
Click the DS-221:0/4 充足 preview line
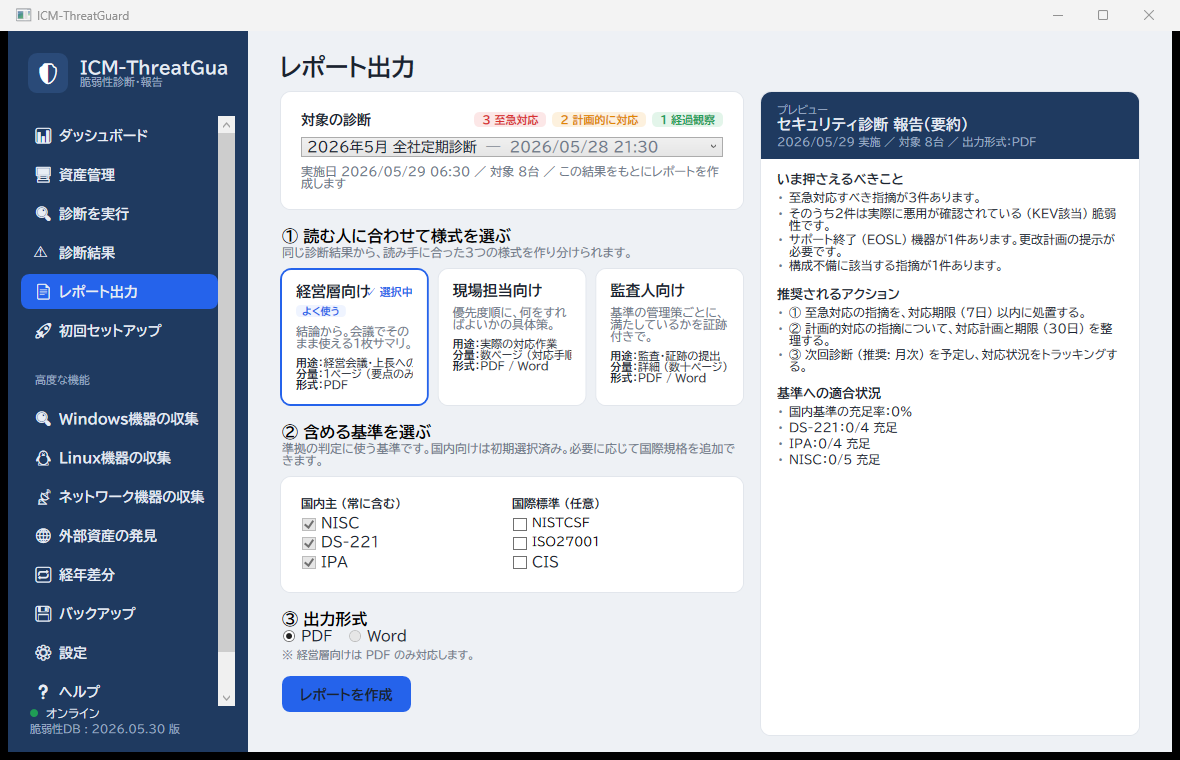[x=843, y=427]
